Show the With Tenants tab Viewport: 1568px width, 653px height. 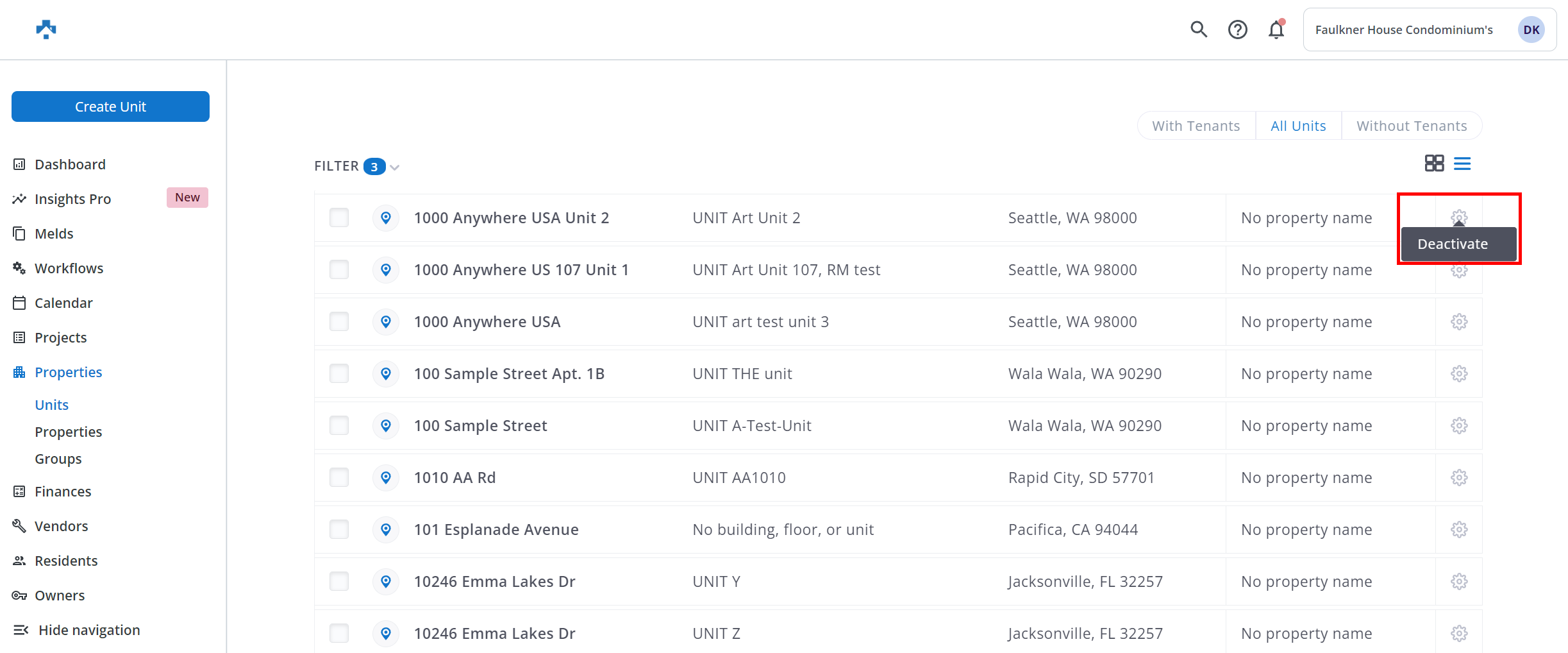[1196, 126]
